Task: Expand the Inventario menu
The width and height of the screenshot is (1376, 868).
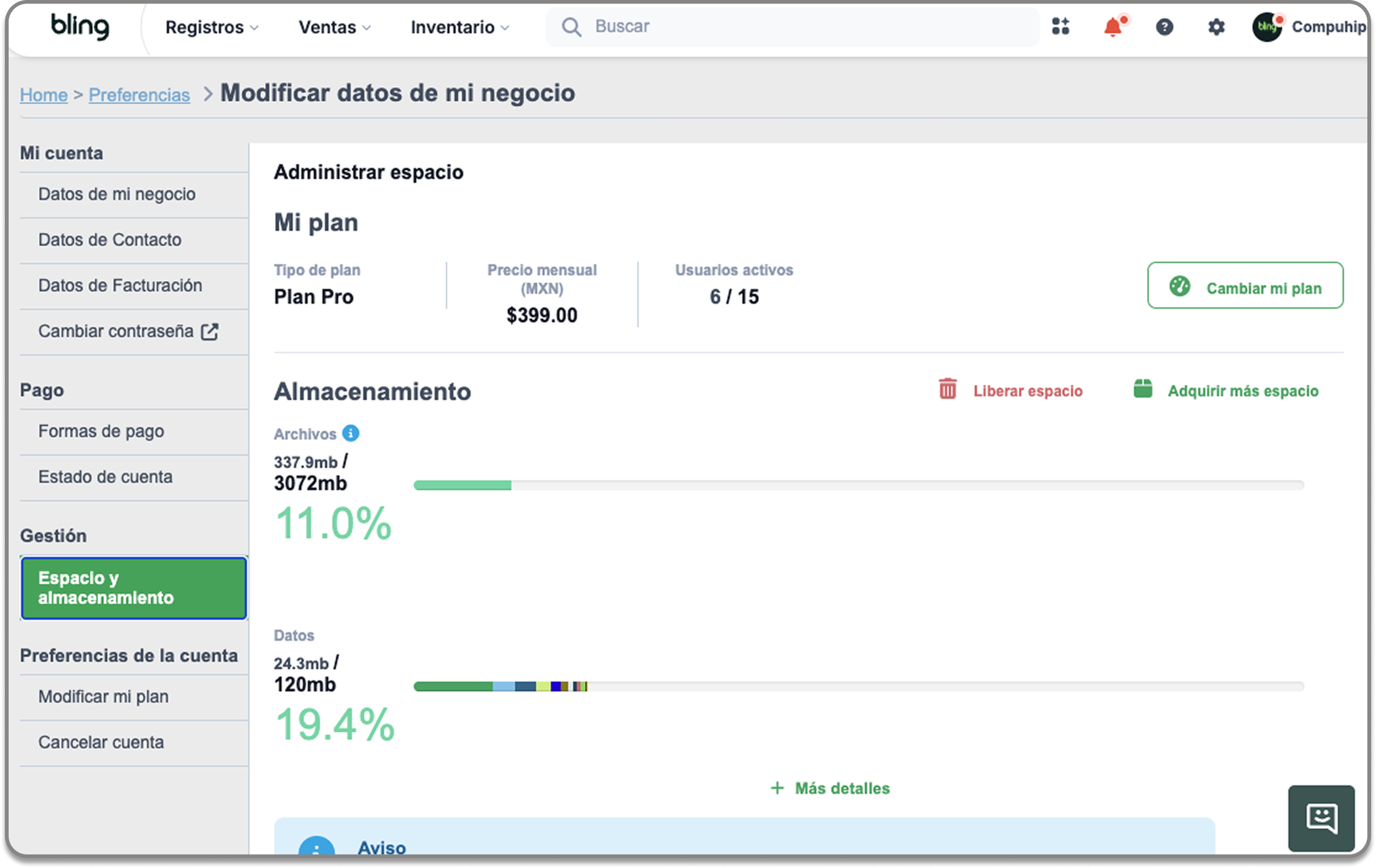Action: [459, 27]
